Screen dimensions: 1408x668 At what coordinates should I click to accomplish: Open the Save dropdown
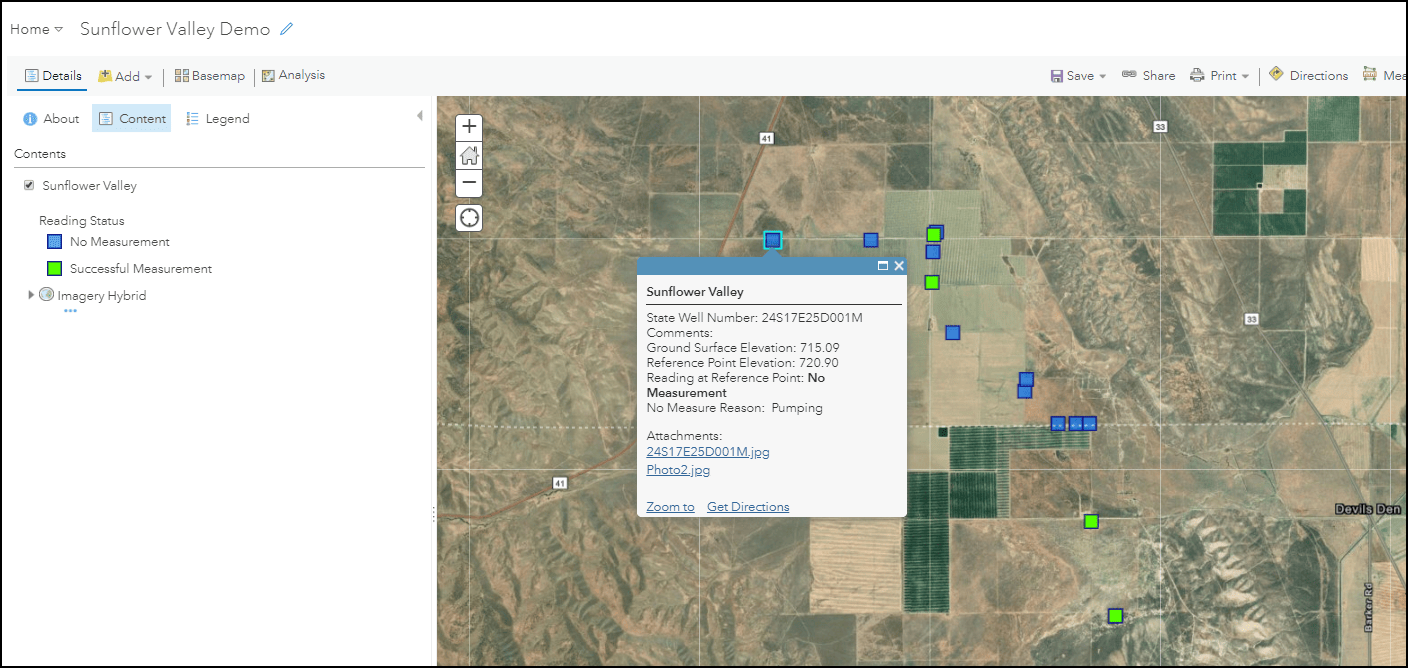tap(1078, 75)
